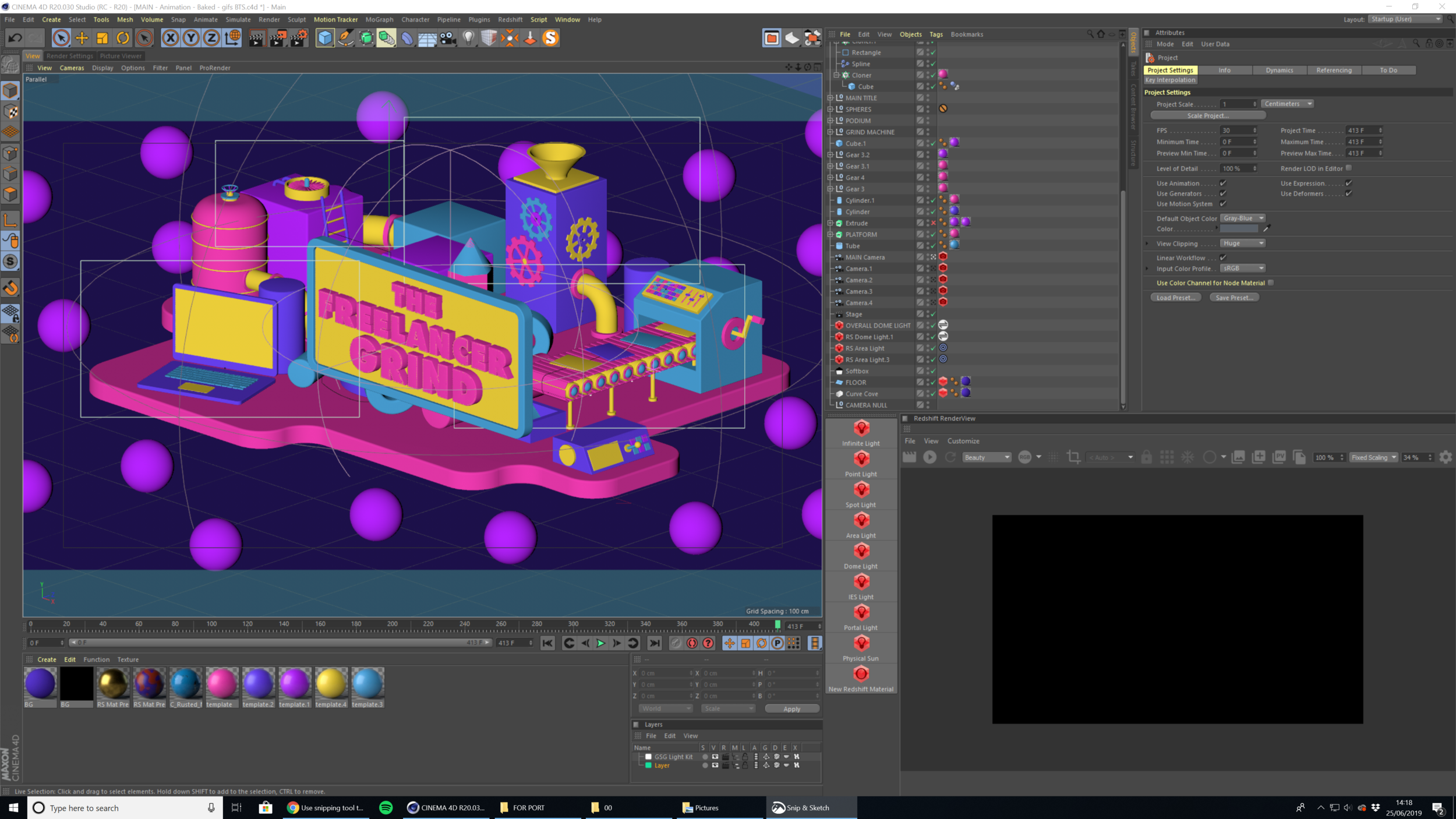
Task: Toggle Linear Workflow checkbox
Action: coord(1223,257)
